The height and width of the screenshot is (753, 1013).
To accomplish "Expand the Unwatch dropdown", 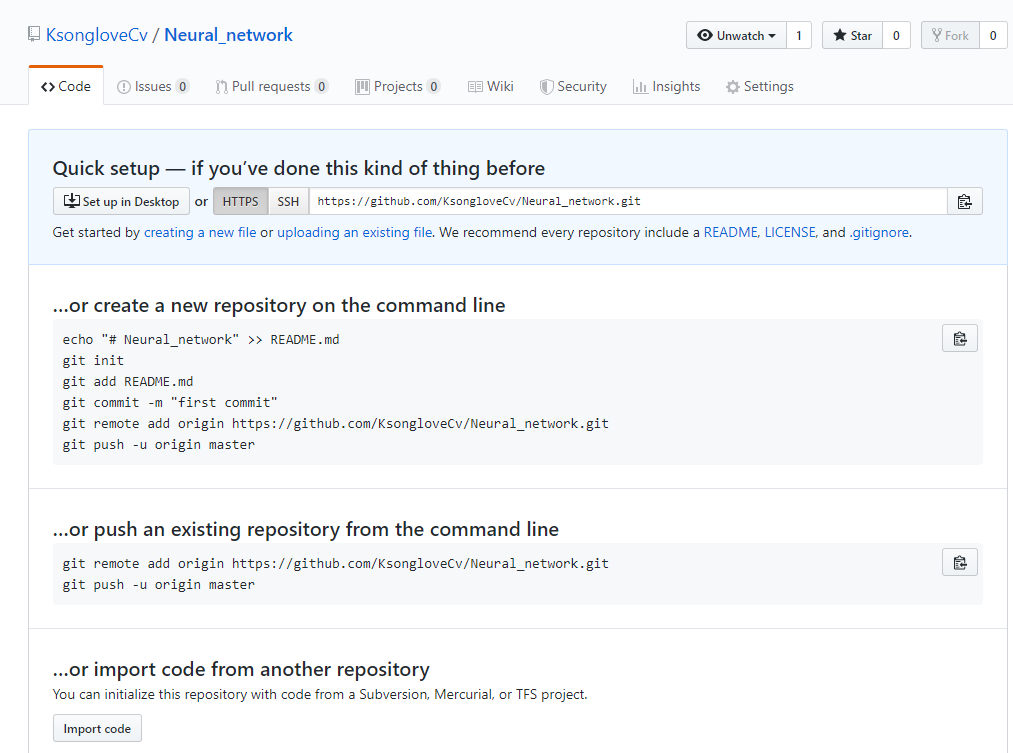I will [736, 36].
